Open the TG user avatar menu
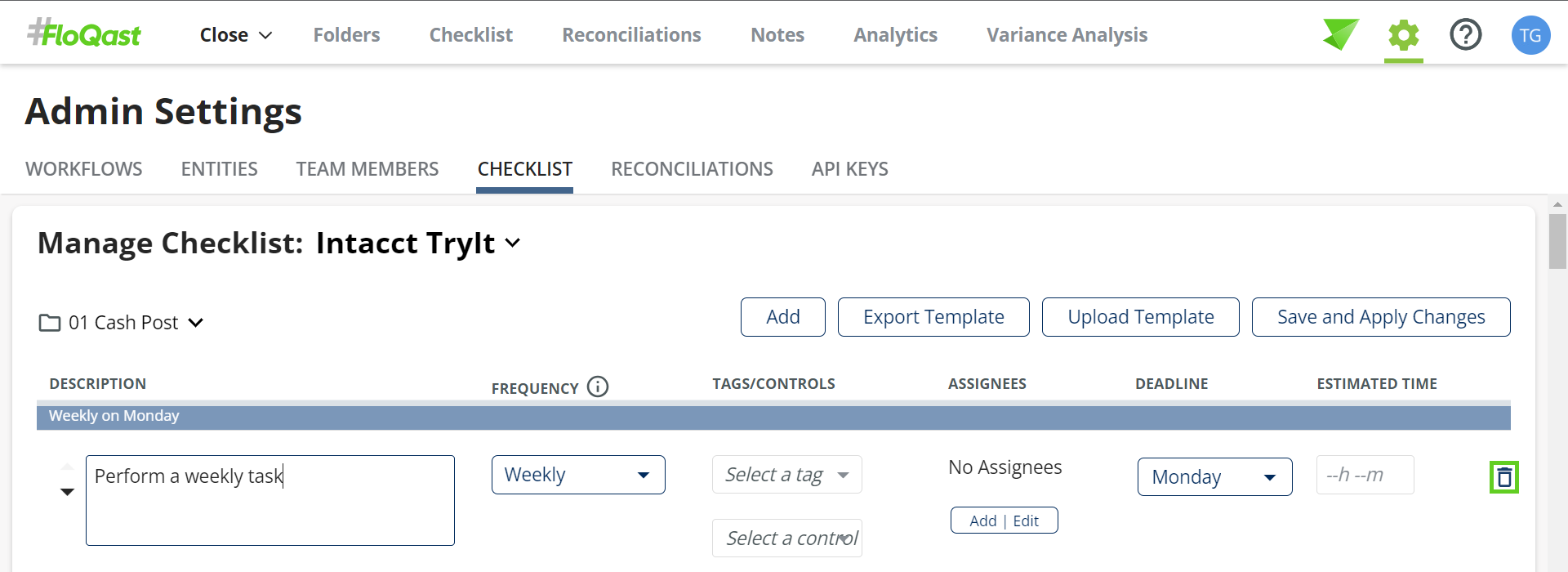Image resolution: width=1568 pixels, height=572 pixels. pyautogui.click(x=1530, y=35)
